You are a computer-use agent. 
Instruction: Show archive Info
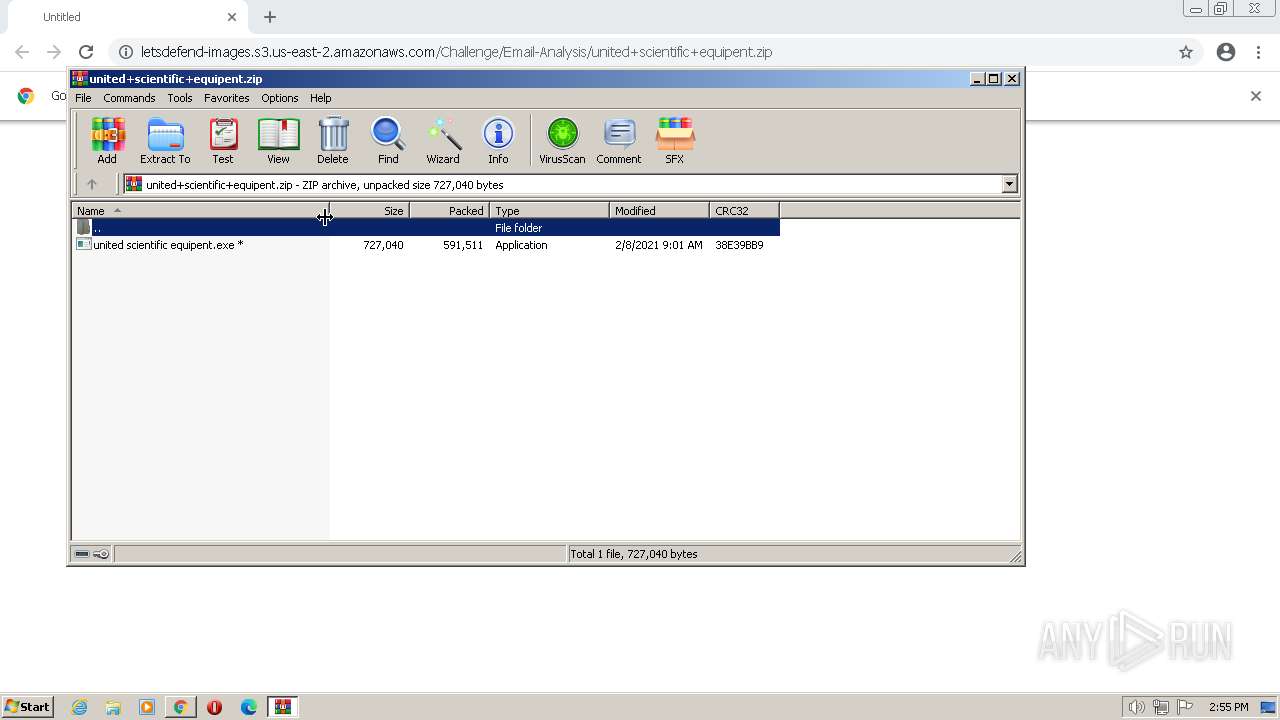(498, 140)
